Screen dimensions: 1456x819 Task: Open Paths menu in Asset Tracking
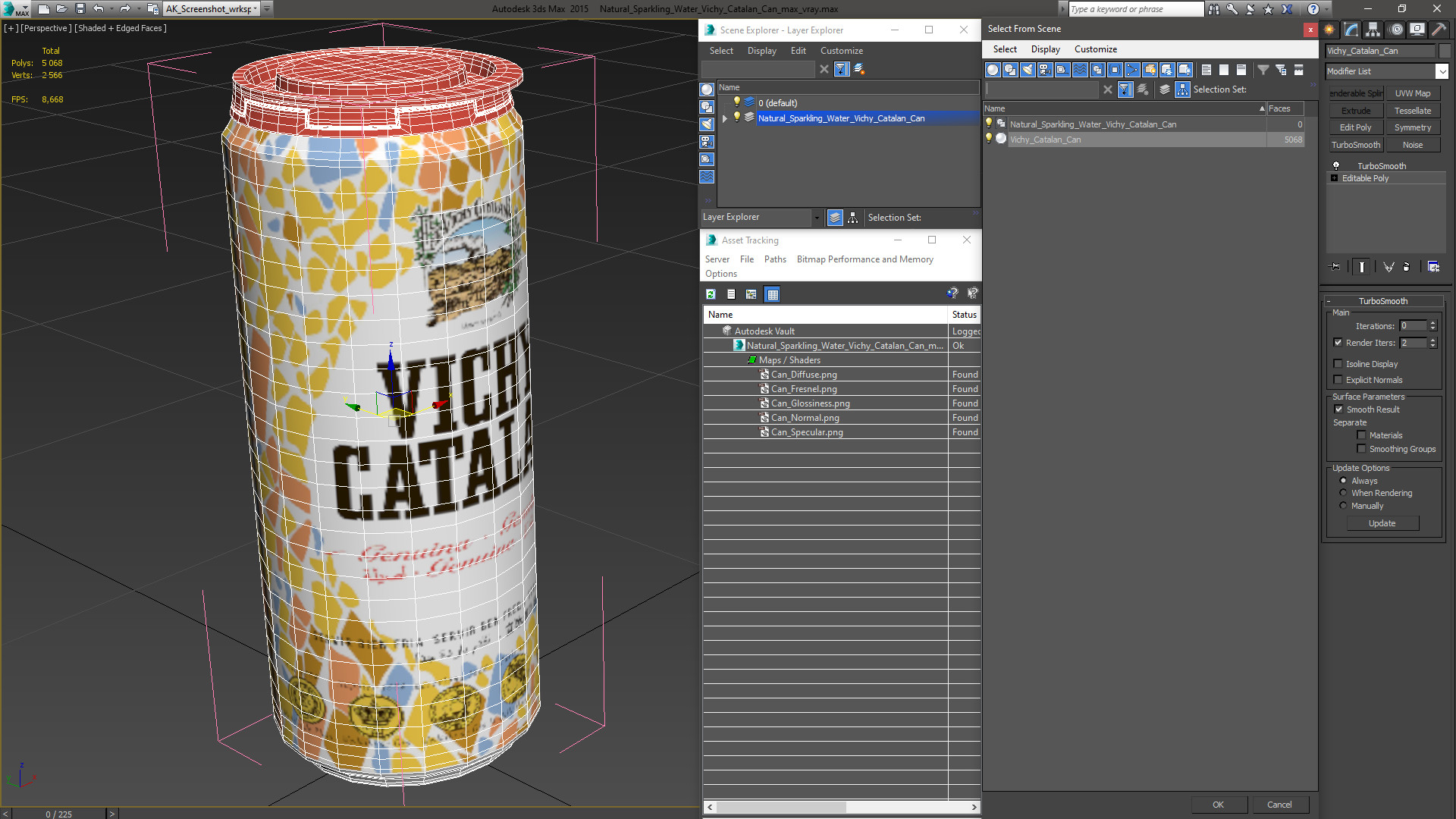pyautogui.click(x=775, y=259)
